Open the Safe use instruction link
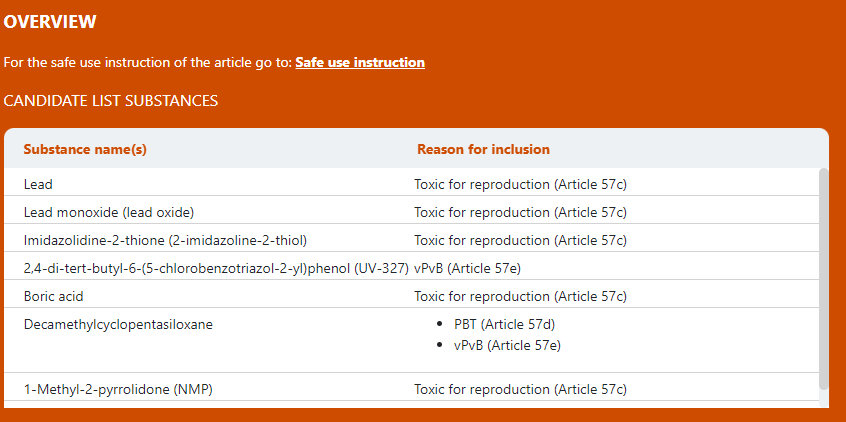The image size is (846, 422). (x=360, y=62)
